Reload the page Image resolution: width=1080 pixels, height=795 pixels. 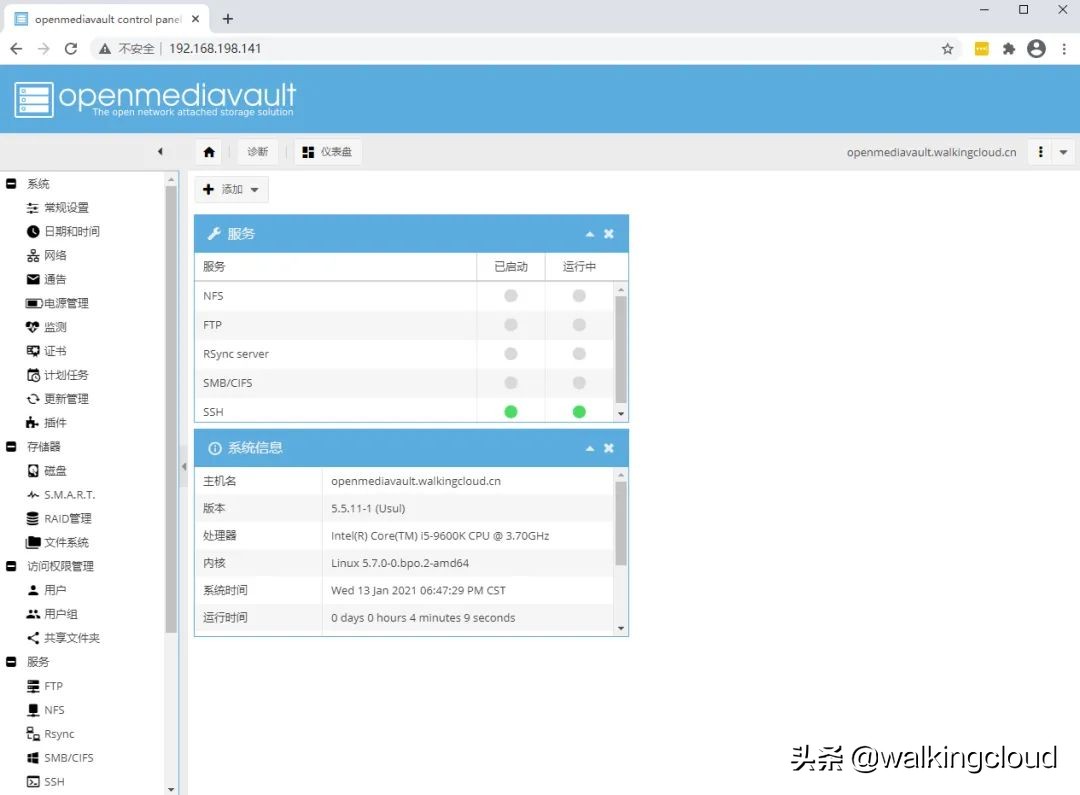70,49
